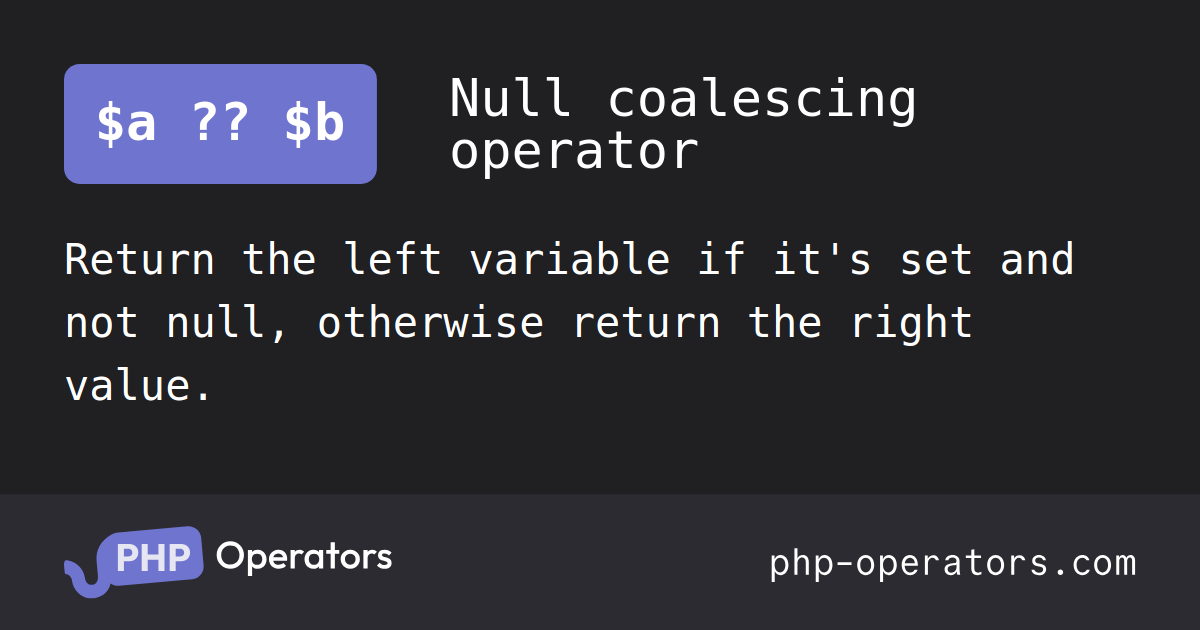Click the Operators logo text

click(304, 557)
